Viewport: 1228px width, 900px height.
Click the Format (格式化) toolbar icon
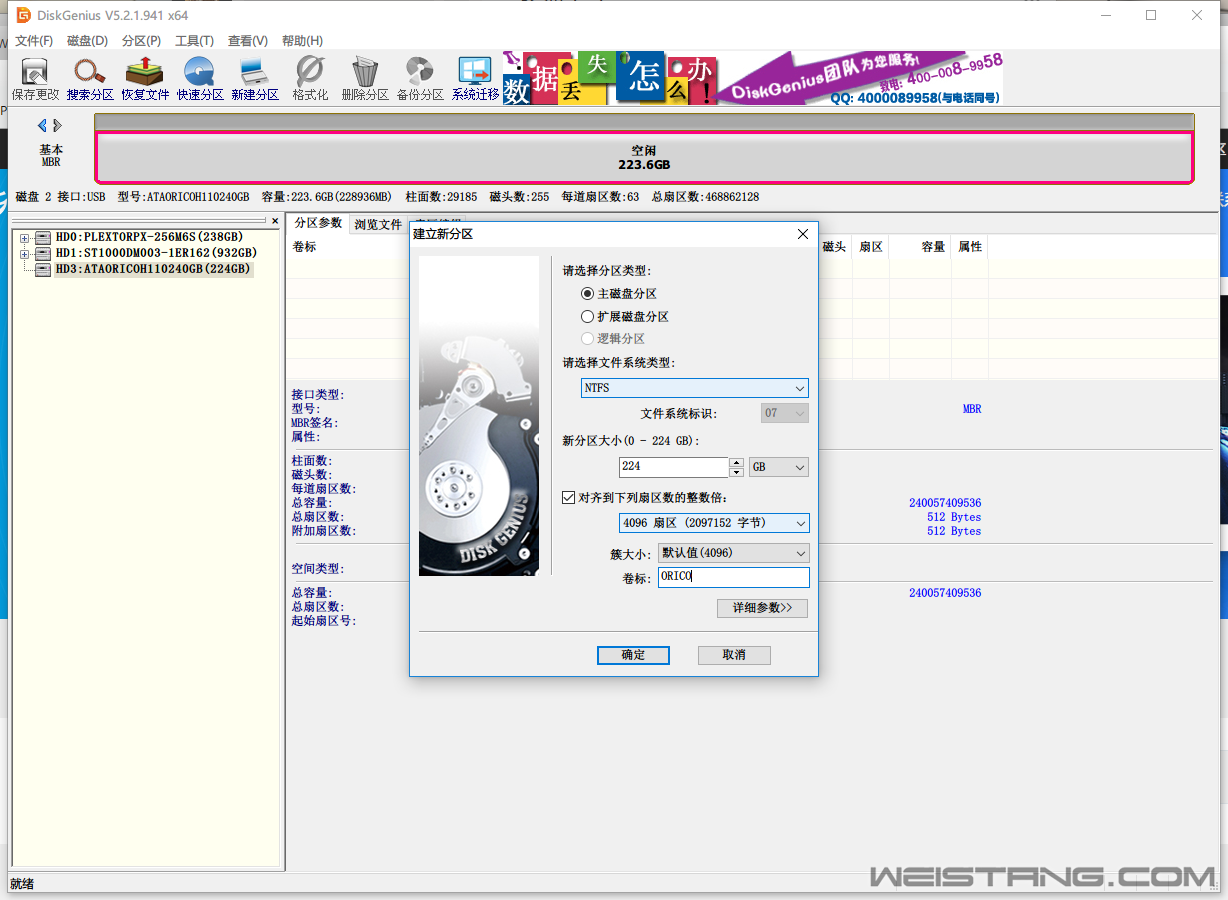pyautogui.click(x=310, y=79)
